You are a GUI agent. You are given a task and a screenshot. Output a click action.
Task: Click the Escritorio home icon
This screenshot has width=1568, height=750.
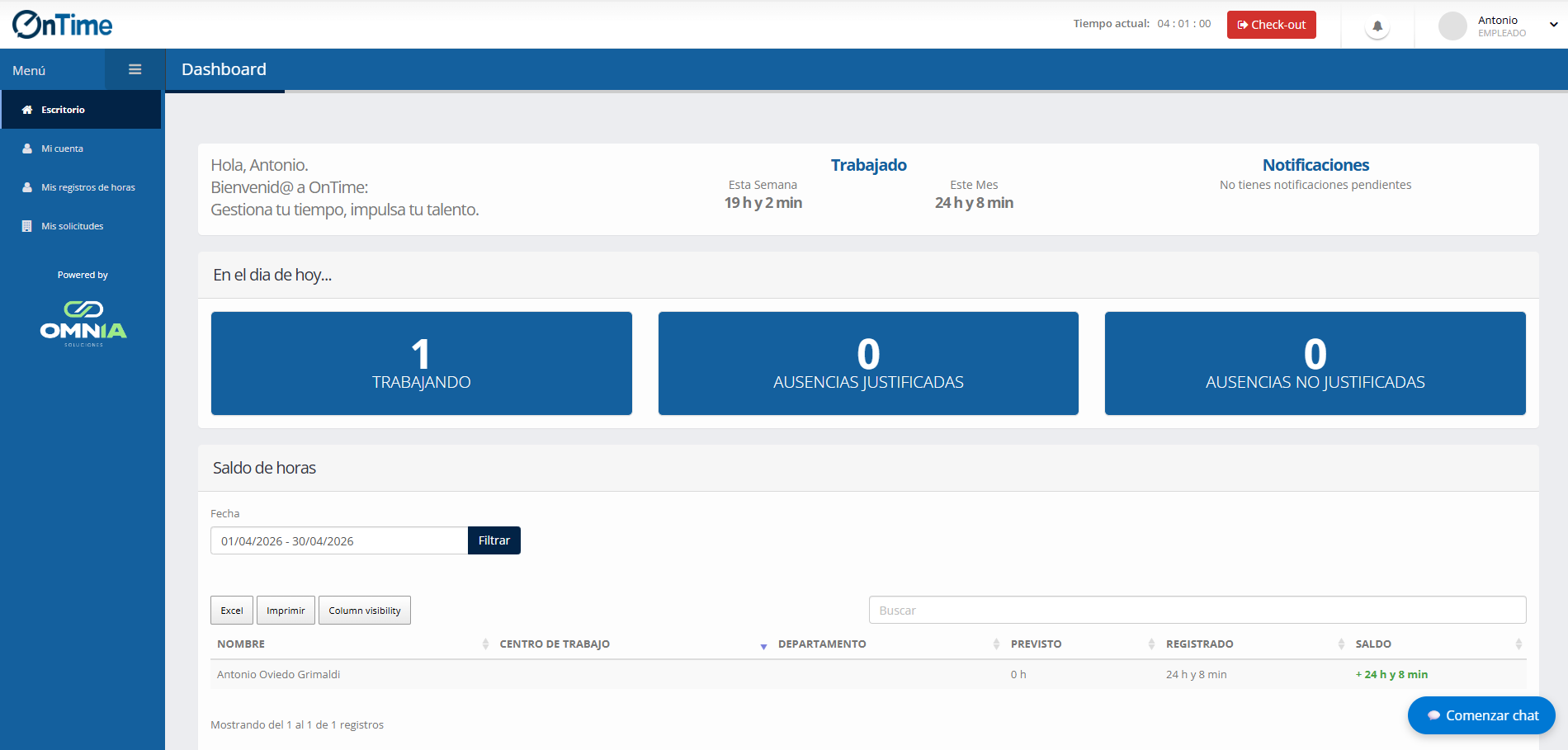[27, 110]
